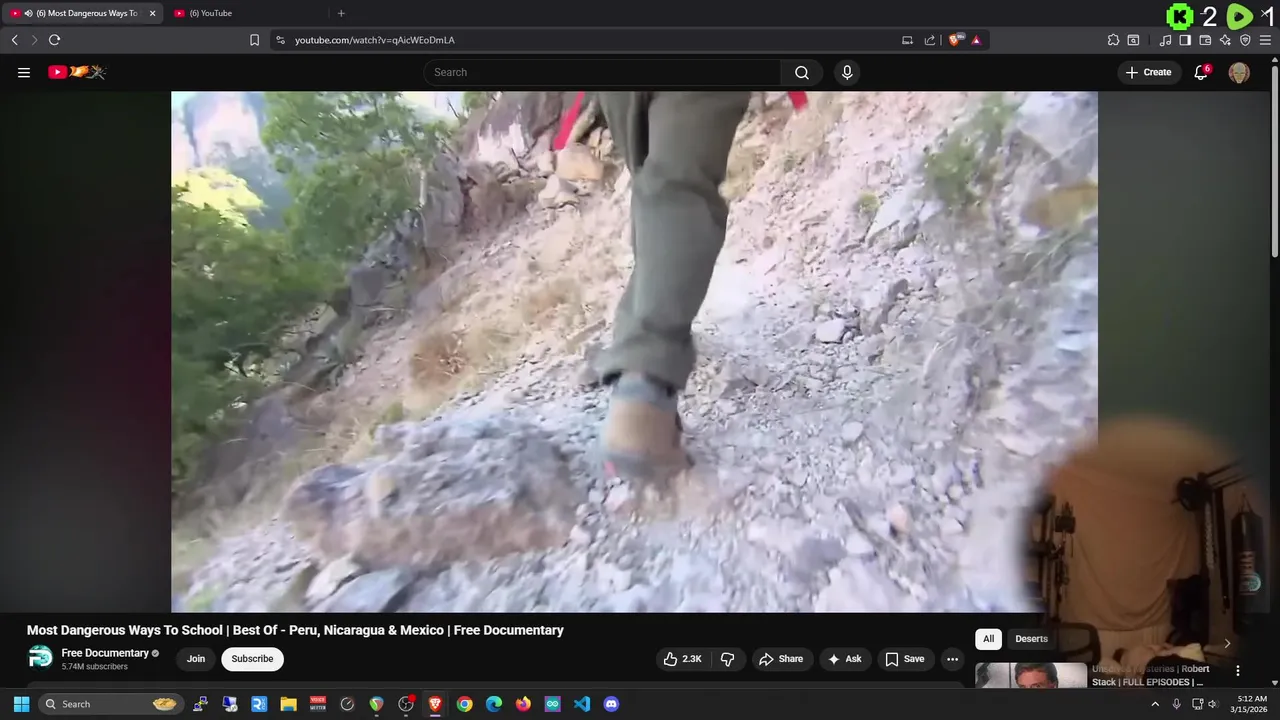Open Voicemeeter from the taskbar
Viewport: 1280px width, 720px height.
318,704
